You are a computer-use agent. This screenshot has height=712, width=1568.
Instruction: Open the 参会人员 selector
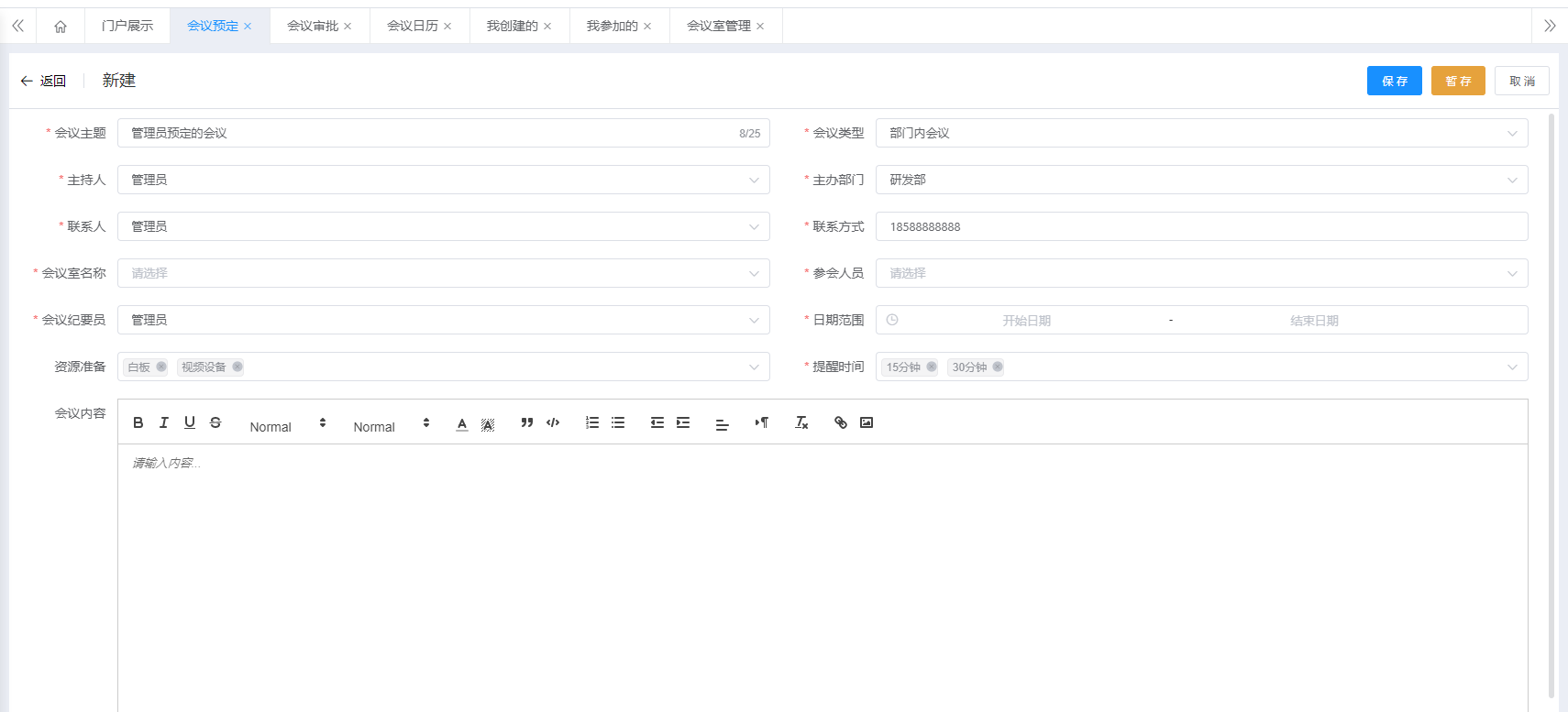tap(1201, 273)
